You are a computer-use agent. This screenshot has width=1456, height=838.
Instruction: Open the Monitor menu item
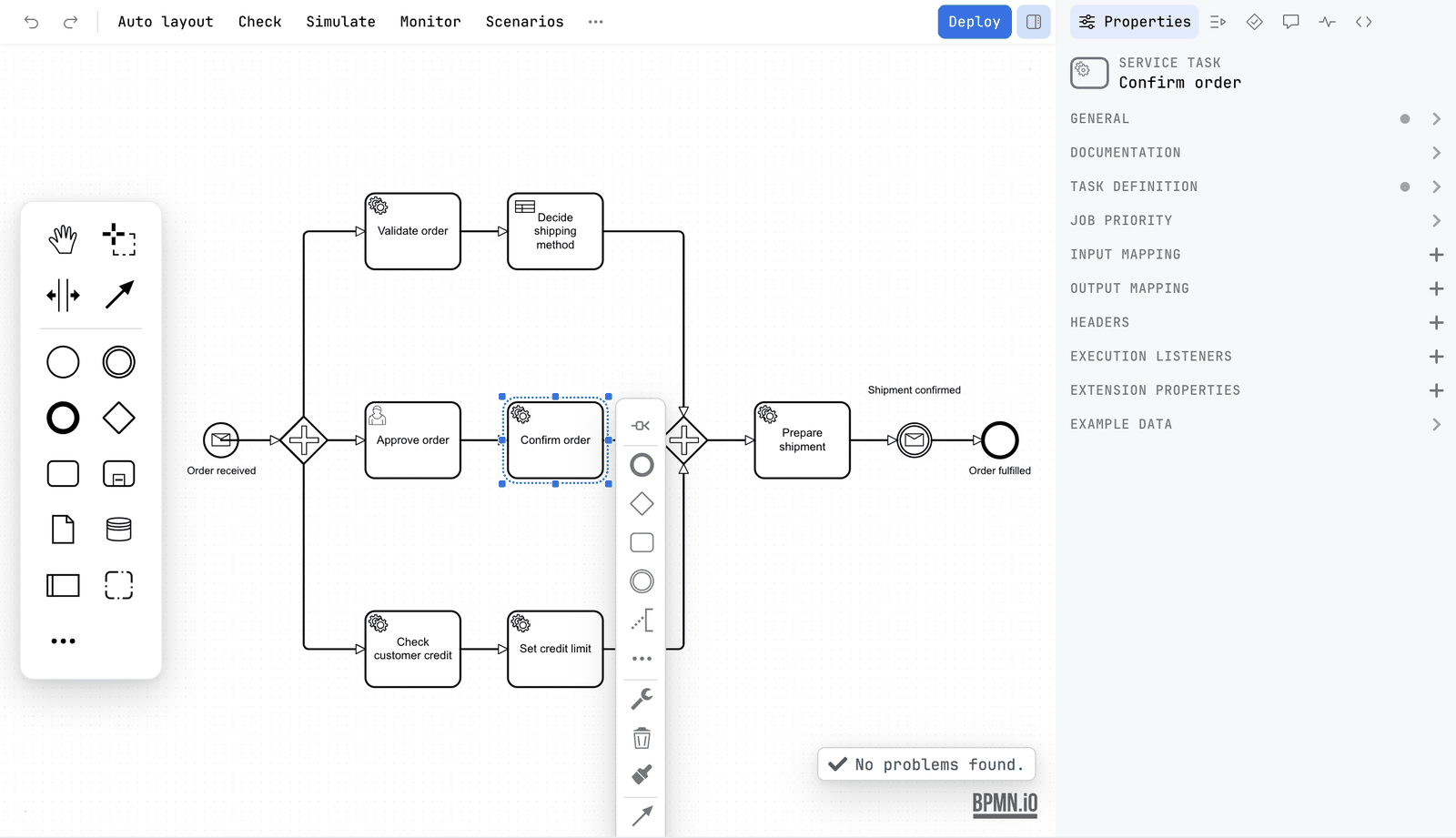pyautogui.click(x=430, y=22)
